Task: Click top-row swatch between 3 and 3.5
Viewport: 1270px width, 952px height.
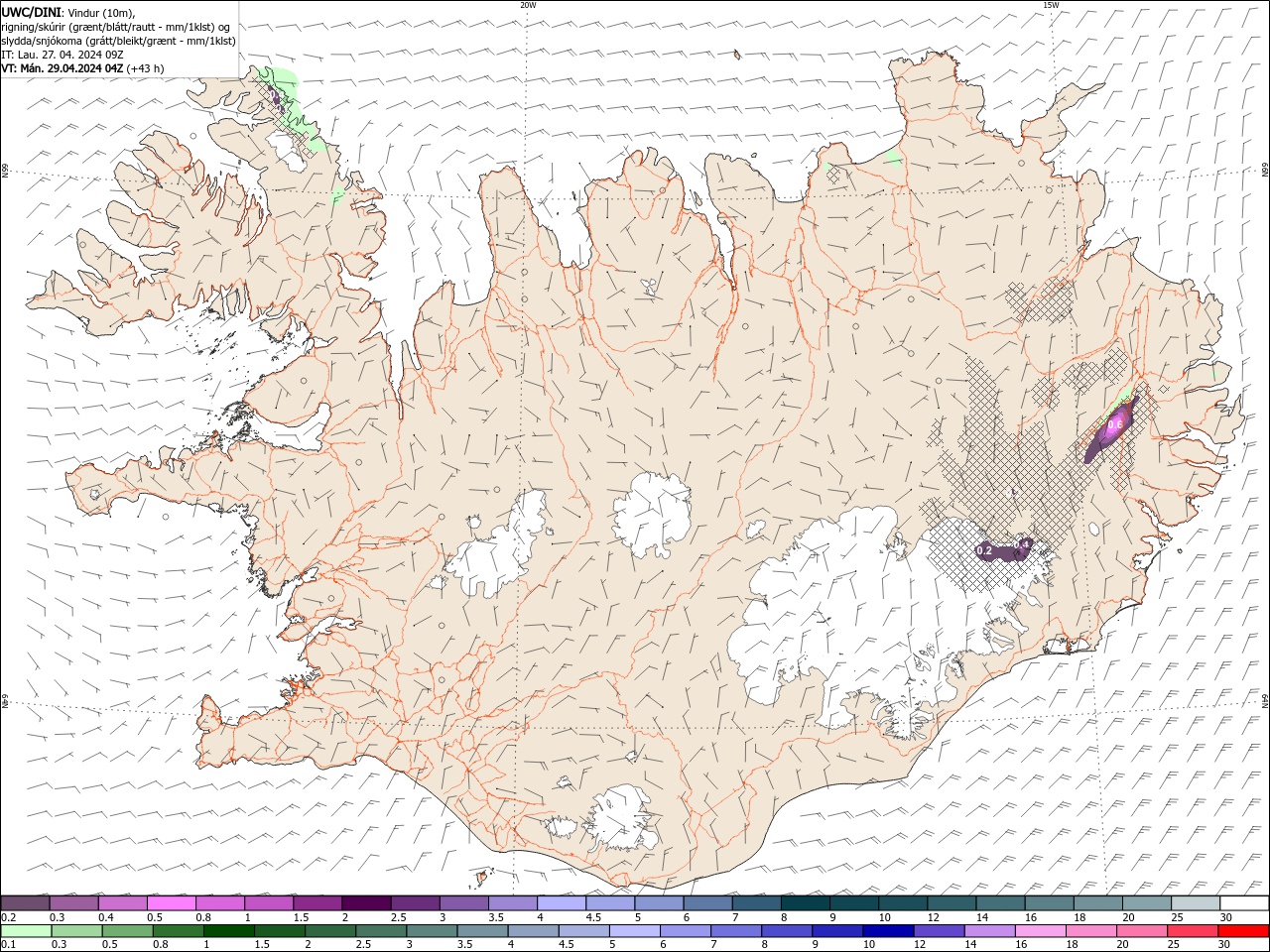Action: pyautogui.click(x=463, y=903)
